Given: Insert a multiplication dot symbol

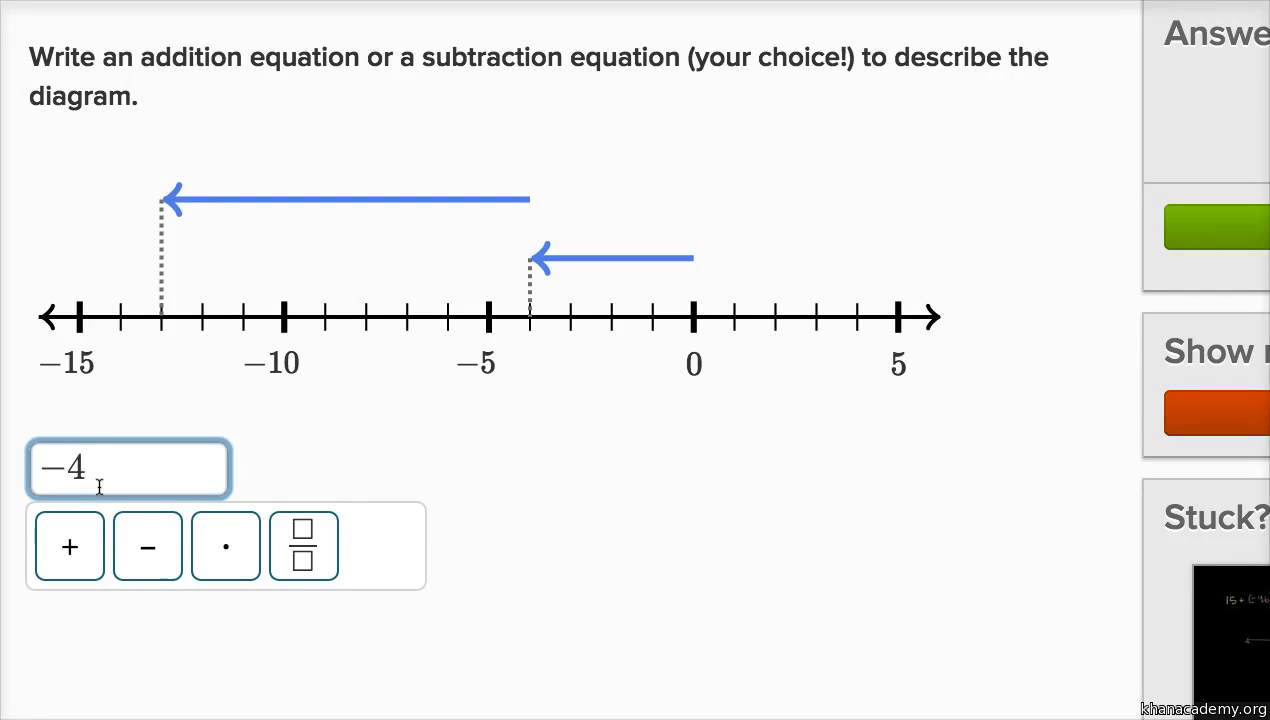Looking at the screenshot, I should coord(226,546).
